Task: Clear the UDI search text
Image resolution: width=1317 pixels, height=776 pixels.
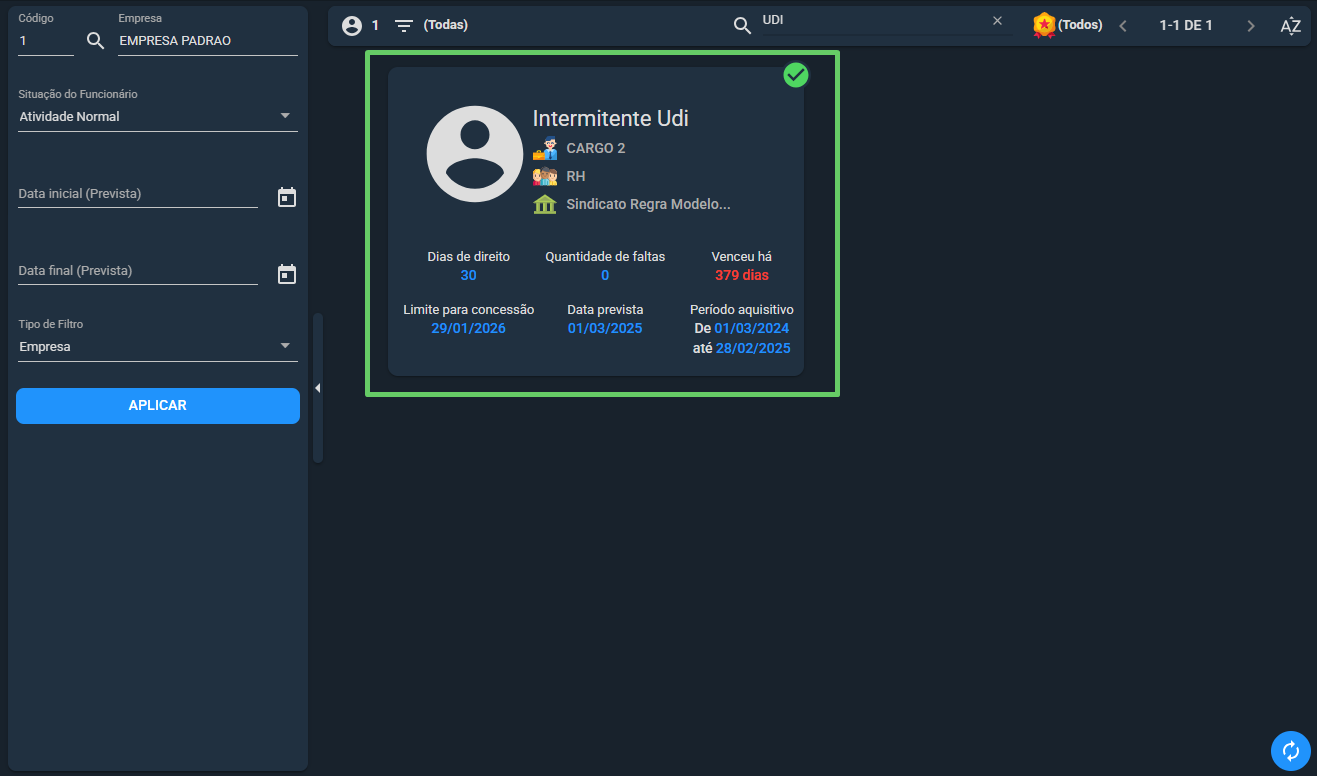Action: coord(997,21)
